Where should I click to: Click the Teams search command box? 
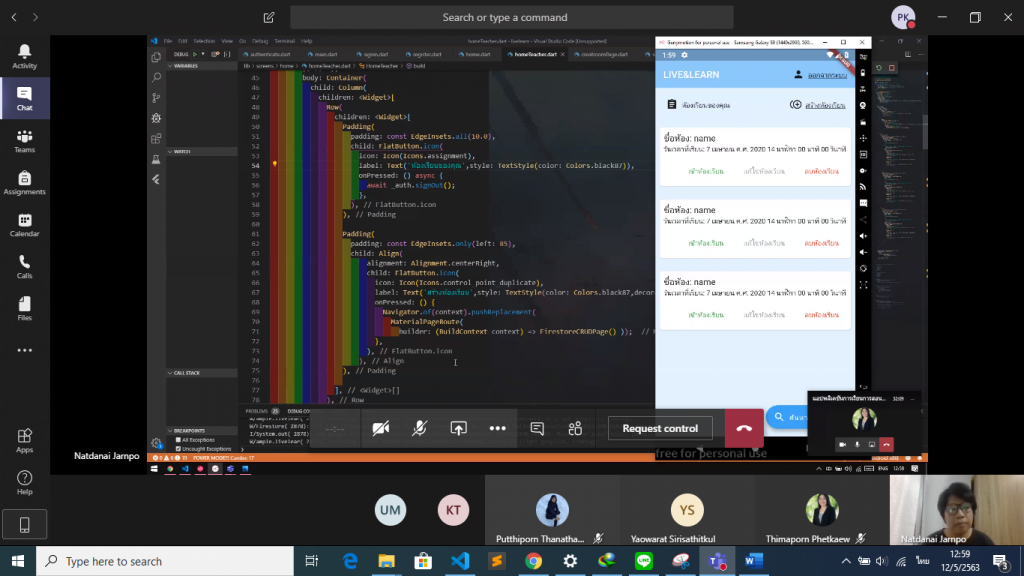(511, 17)
